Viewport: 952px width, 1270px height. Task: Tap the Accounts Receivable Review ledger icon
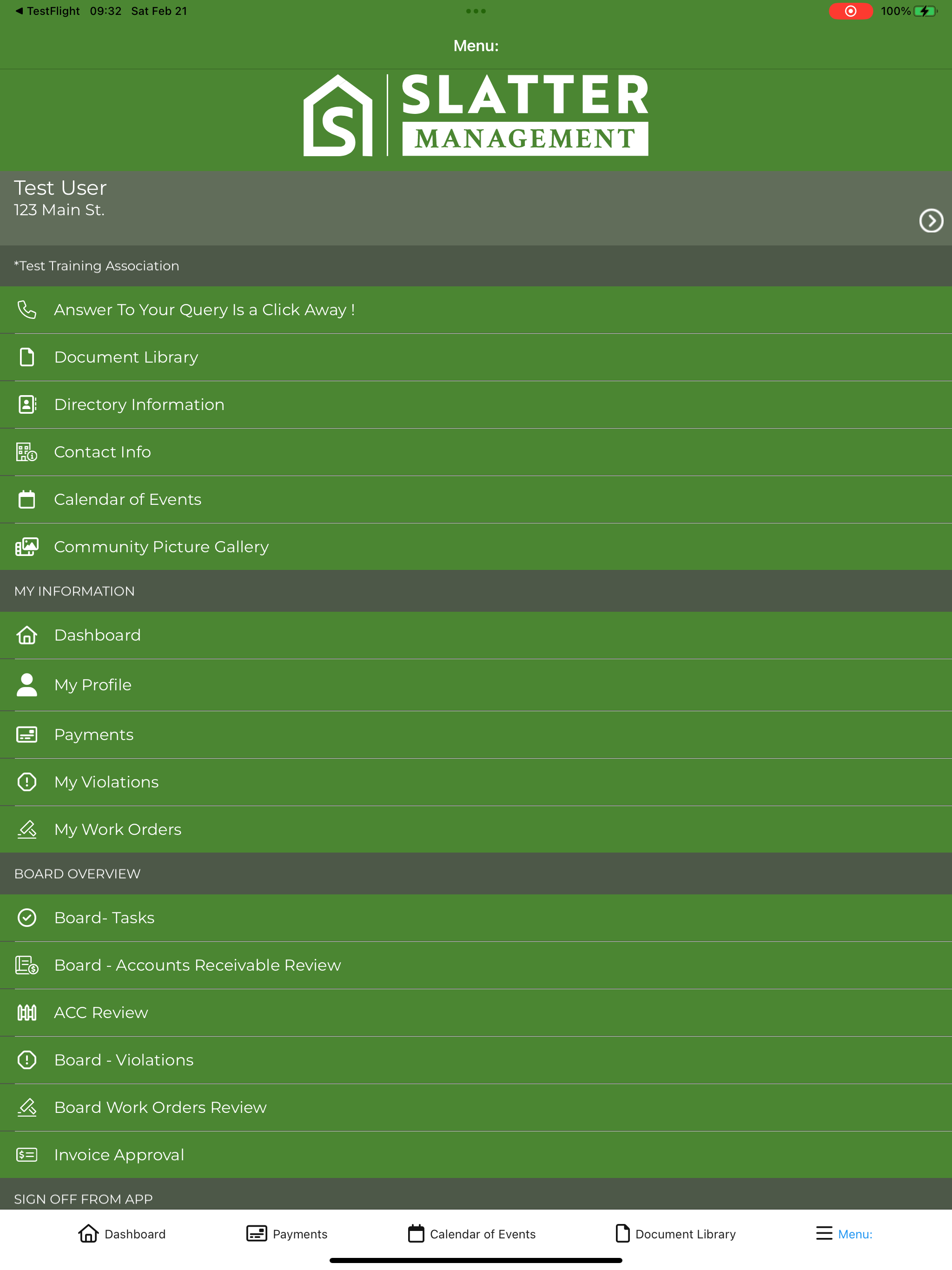(26, 965)
